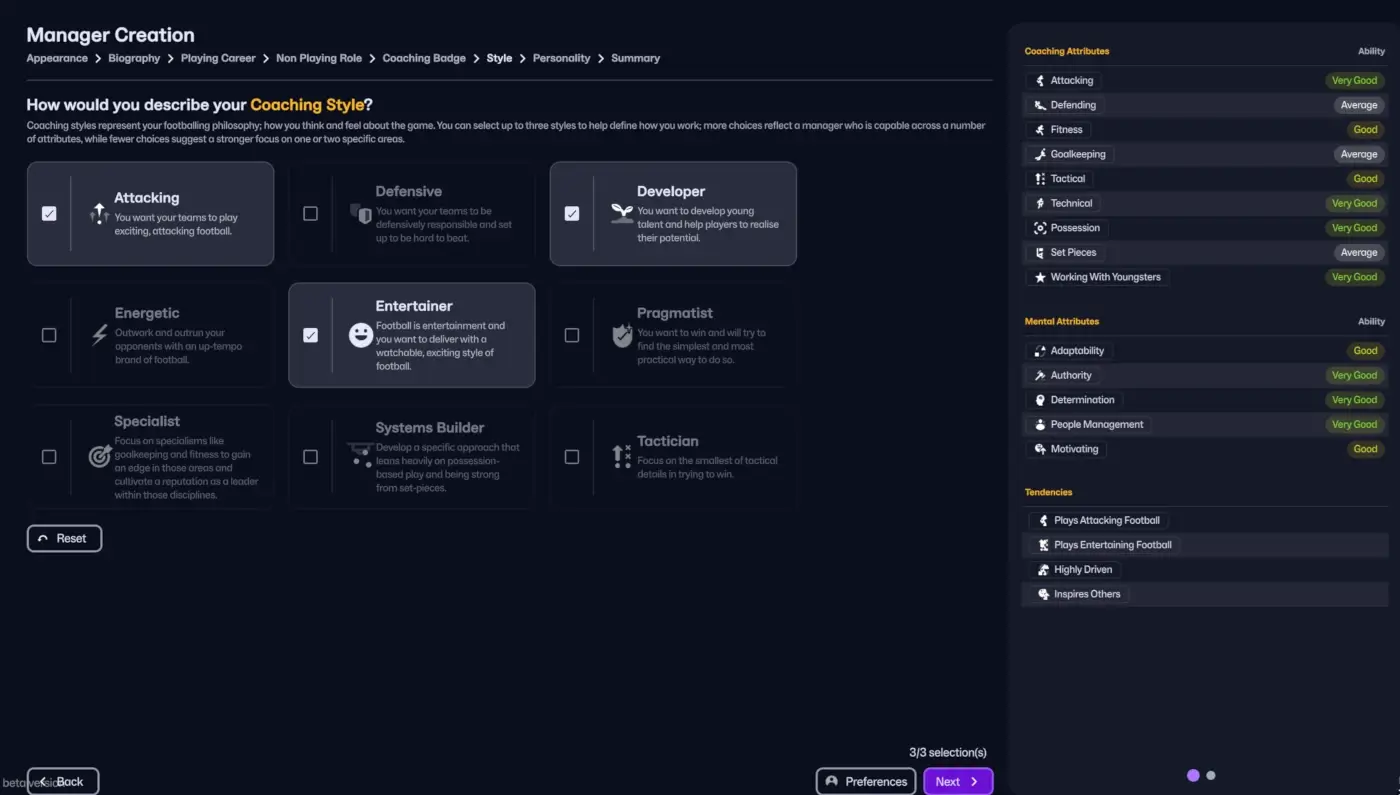Uncheck the Developer style checkbox

click(x=572, y=213)
